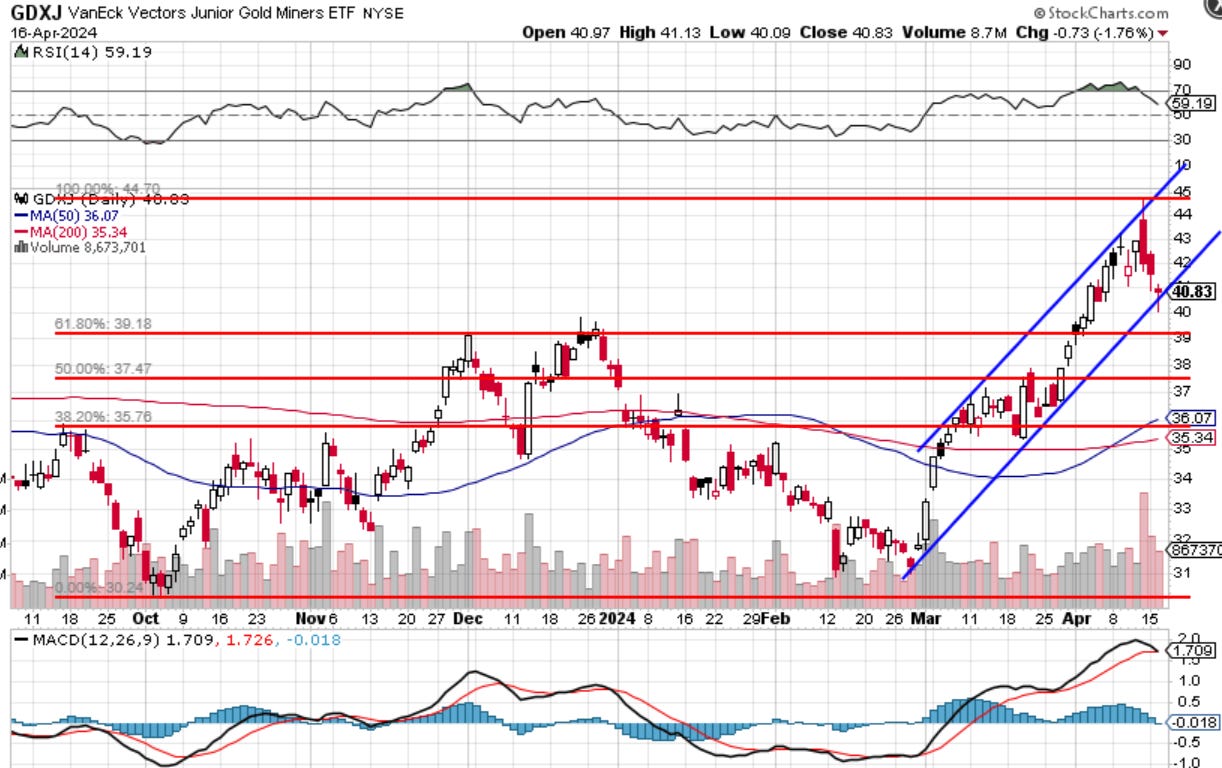
Task: Click the GDXJ ticker symbol in header
Action: (34, 15)
